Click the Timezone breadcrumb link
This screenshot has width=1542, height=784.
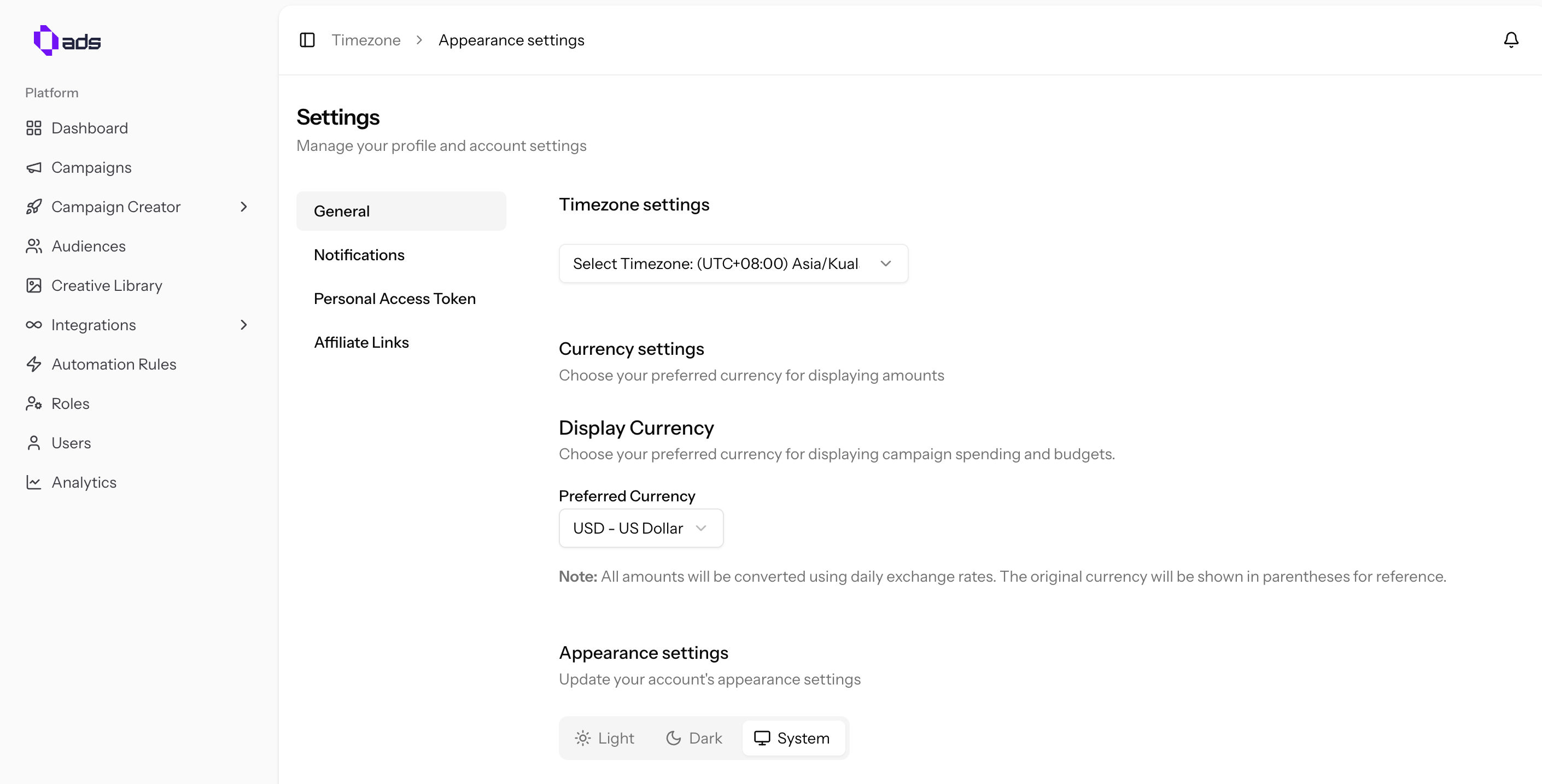click(x=366, y=40)
